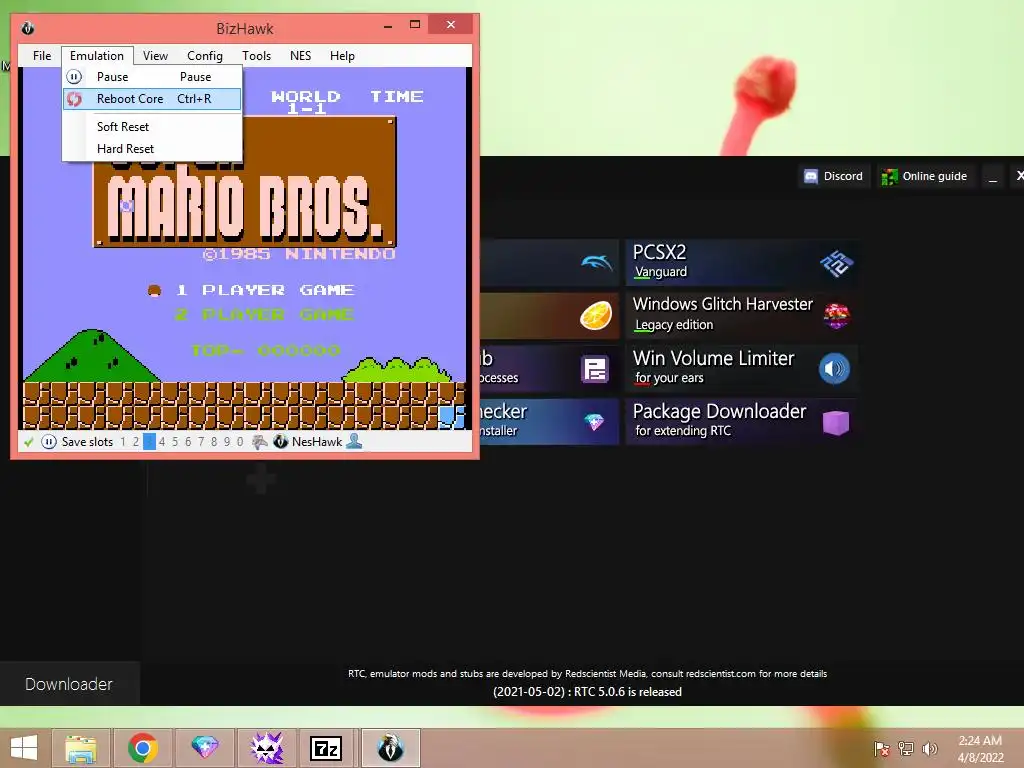
Task: Click the Downloader sidebar button
Action: (x=69, y=684)
